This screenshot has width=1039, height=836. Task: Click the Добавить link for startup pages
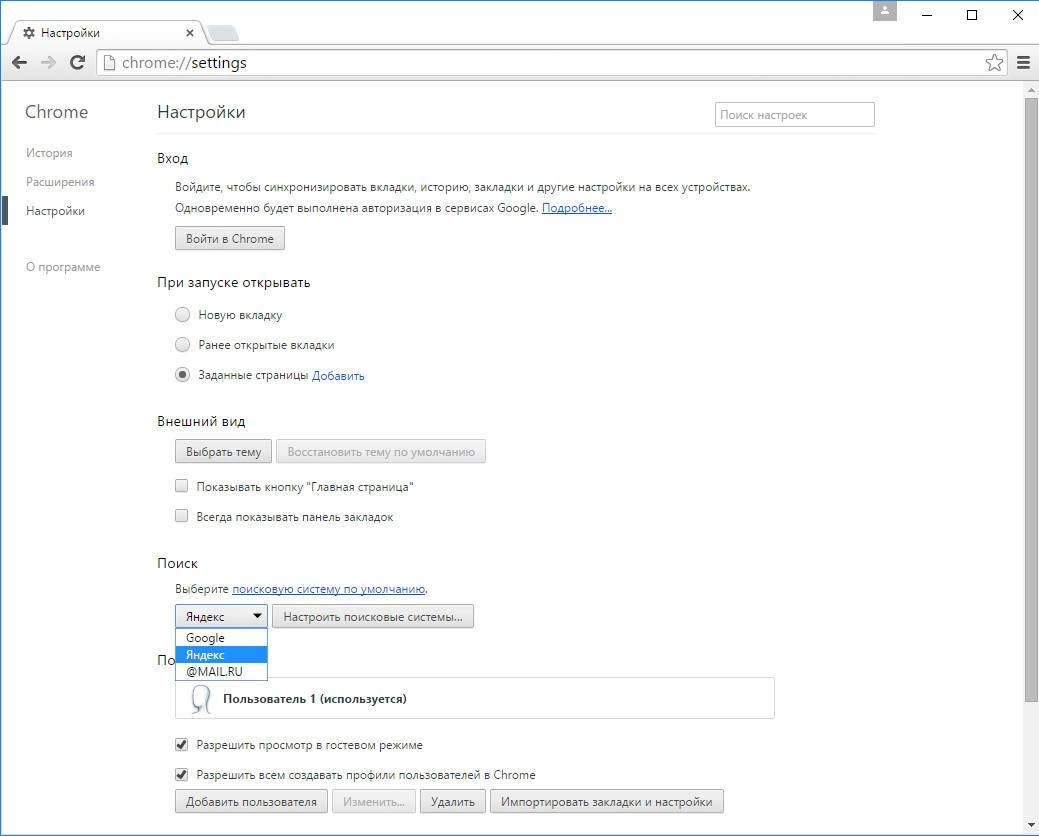(x=338, y=376)
